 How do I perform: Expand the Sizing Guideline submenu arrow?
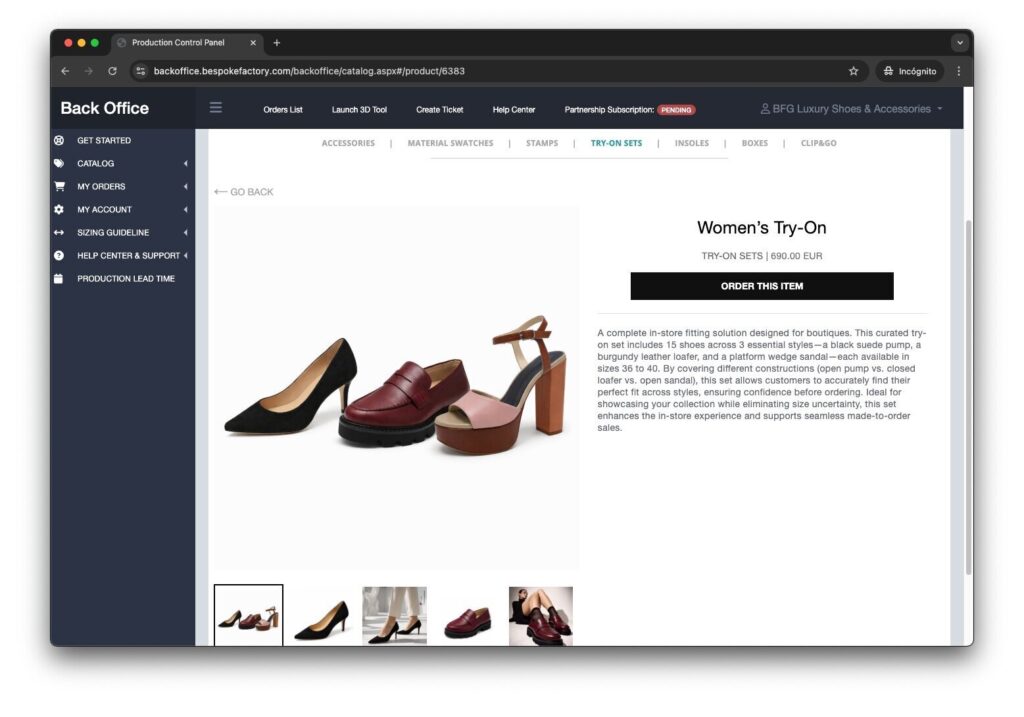click(x=185, y=232)
